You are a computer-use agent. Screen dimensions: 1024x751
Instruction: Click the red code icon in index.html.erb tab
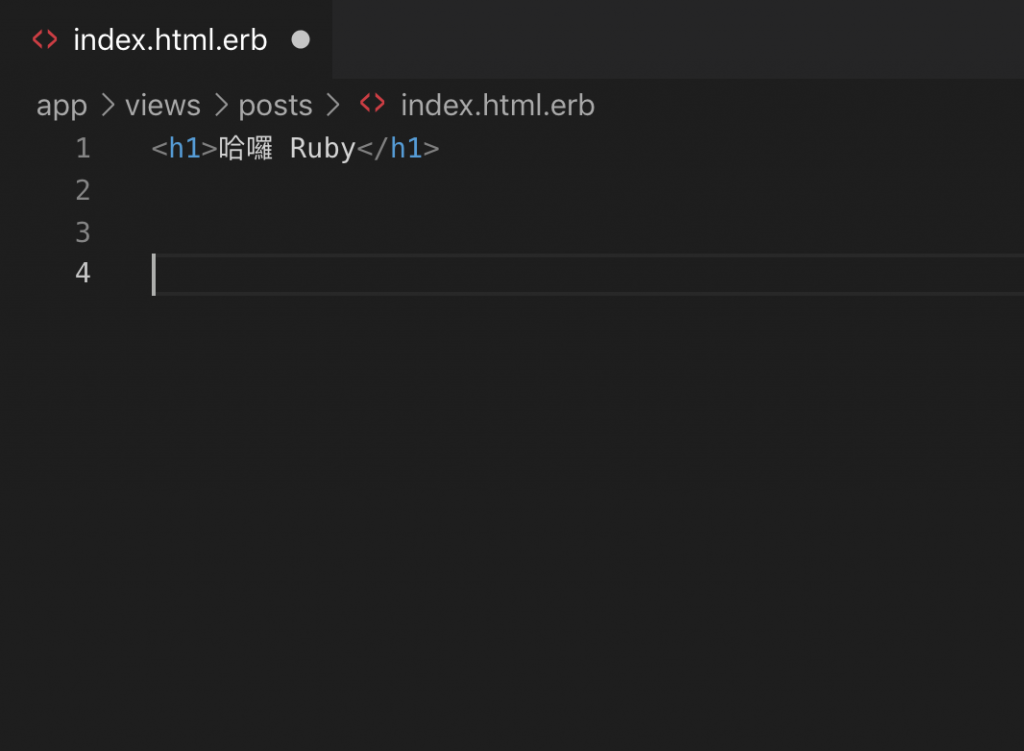[x=44, y=40]
